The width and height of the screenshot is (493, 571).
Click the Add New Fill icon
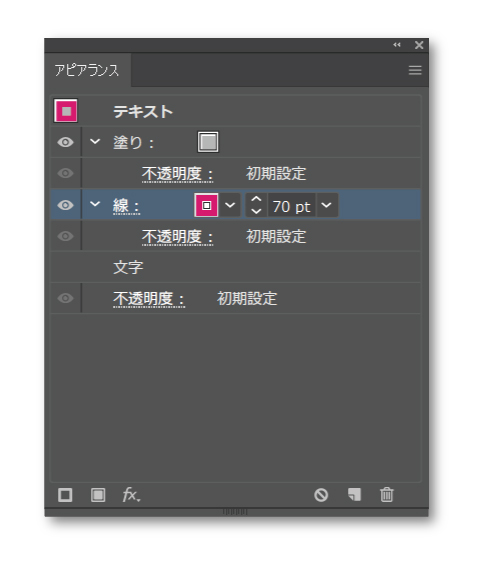pyautogui.click(x=98, y=495)
